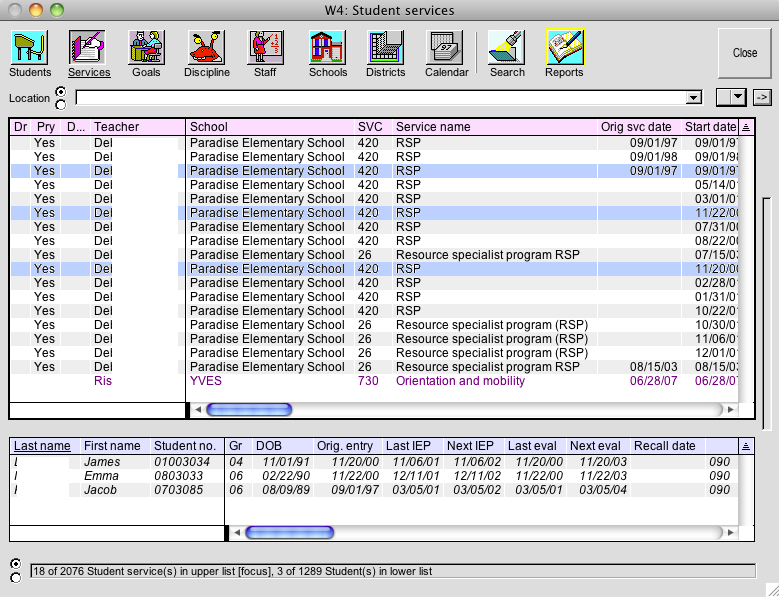
Task: Sort students by Last name column header
Action: 42,446
